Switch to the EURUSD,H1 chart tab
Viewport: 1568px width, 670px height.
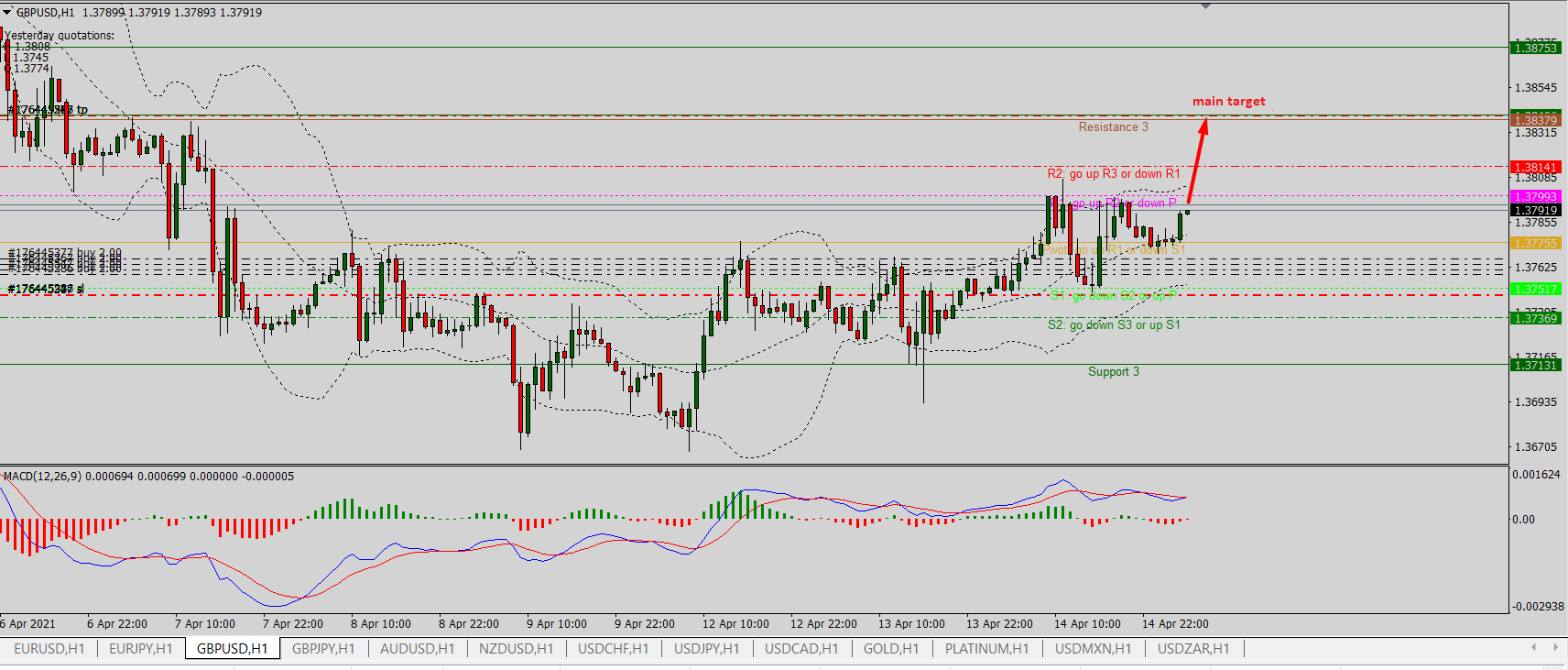pyautogui.click(x=49, y=649)
